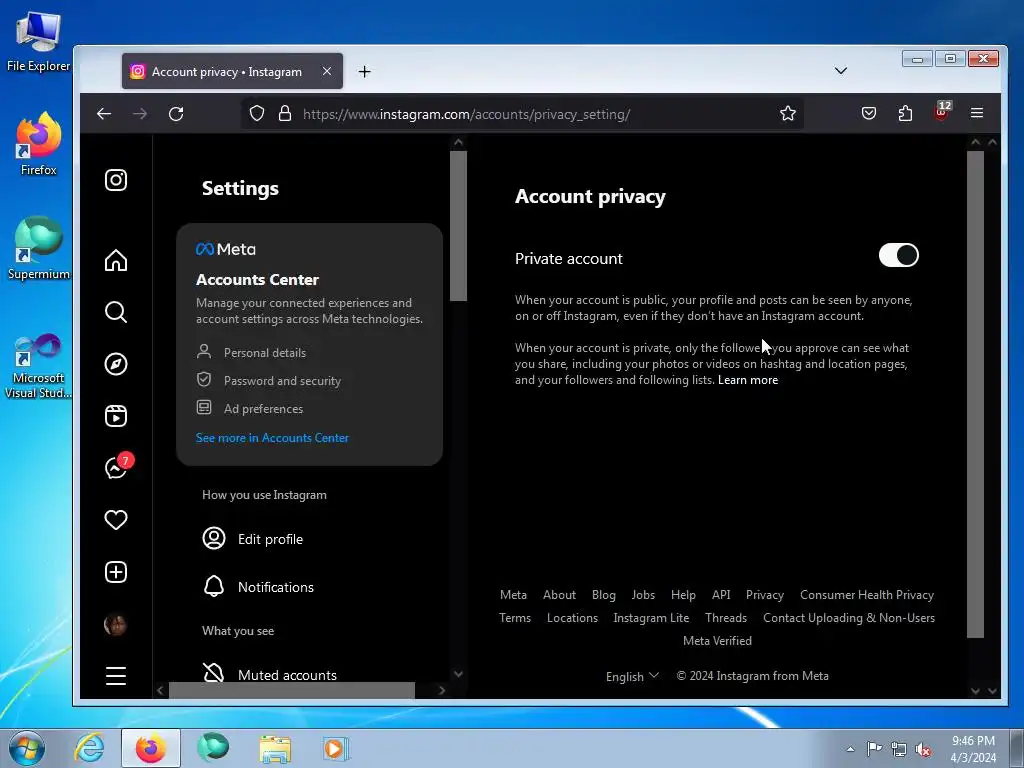This screenshot has height=768, width=1024.
Task: Click the Muted accounts crossed bell icon
Action: (214, 673)
